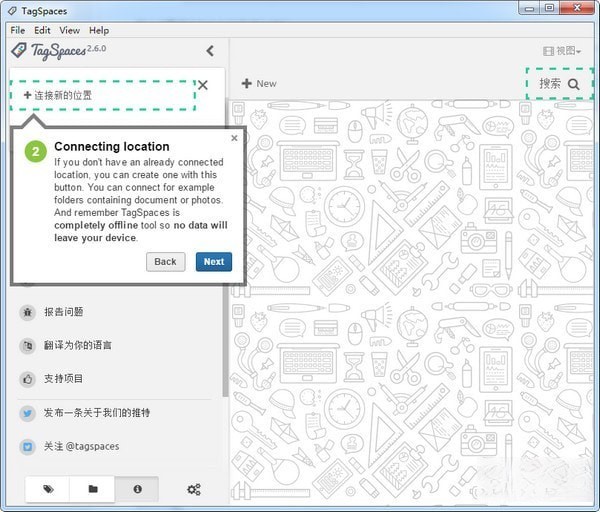Open the 发布一条关于我们的推特 link
Viewport: 600px width, 512px height.
pos(96,413)
